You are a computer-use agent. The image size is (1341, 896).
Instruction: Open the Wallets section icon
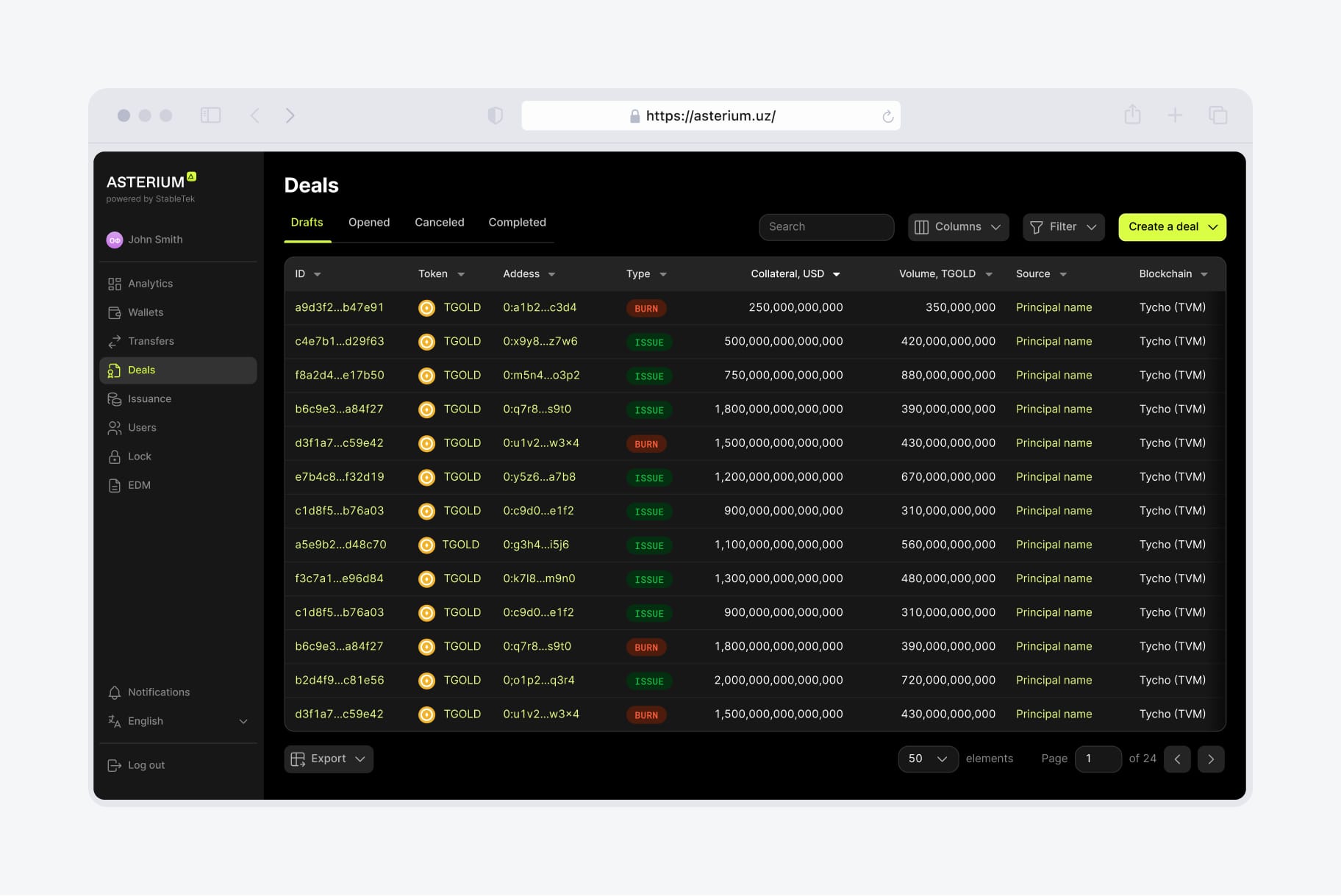[x=115, y=312]
